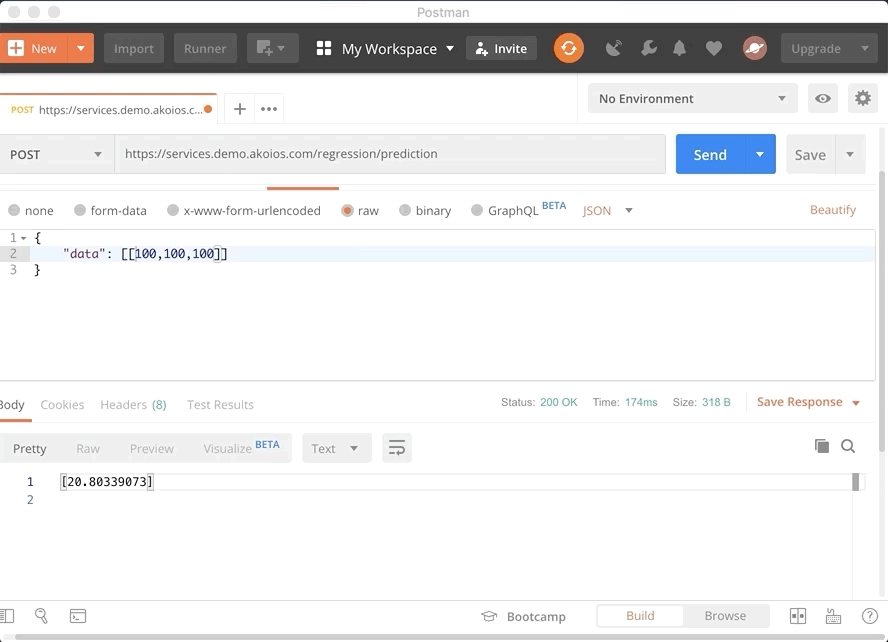The height and width of the screenshot is (642, 888).
Task: Open keyboard shortcuts icon
Action: click(833, 616)
